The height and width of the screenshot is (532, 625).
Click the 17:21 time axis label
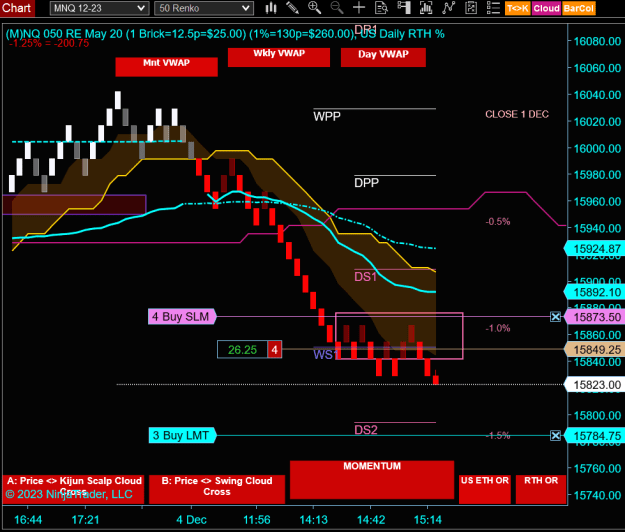coord(85,520)
